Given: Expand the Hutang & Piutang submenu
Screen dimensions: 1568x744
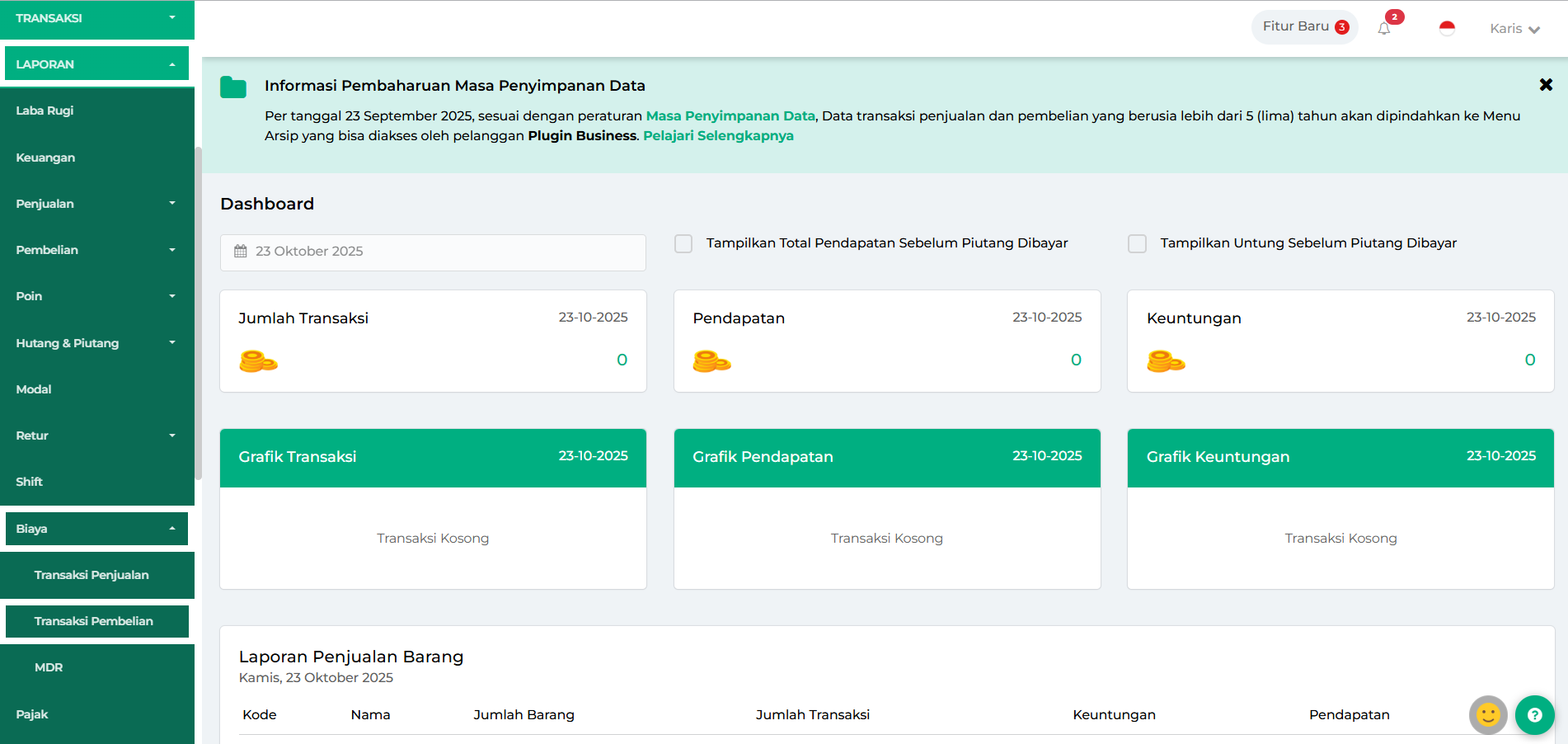Looking at the screenshot, I should pos(96,343).
